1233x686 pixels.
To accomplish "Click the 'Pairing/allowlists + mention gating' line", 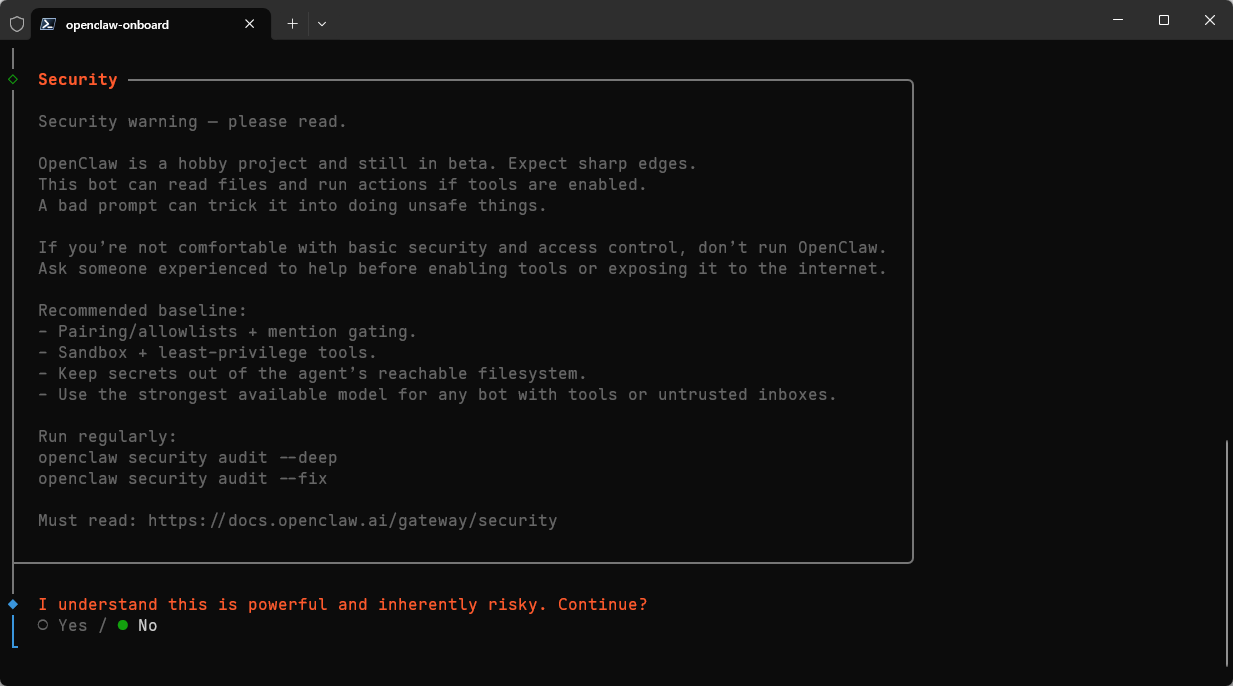I will pyautogui.click(x=228, y=331).
